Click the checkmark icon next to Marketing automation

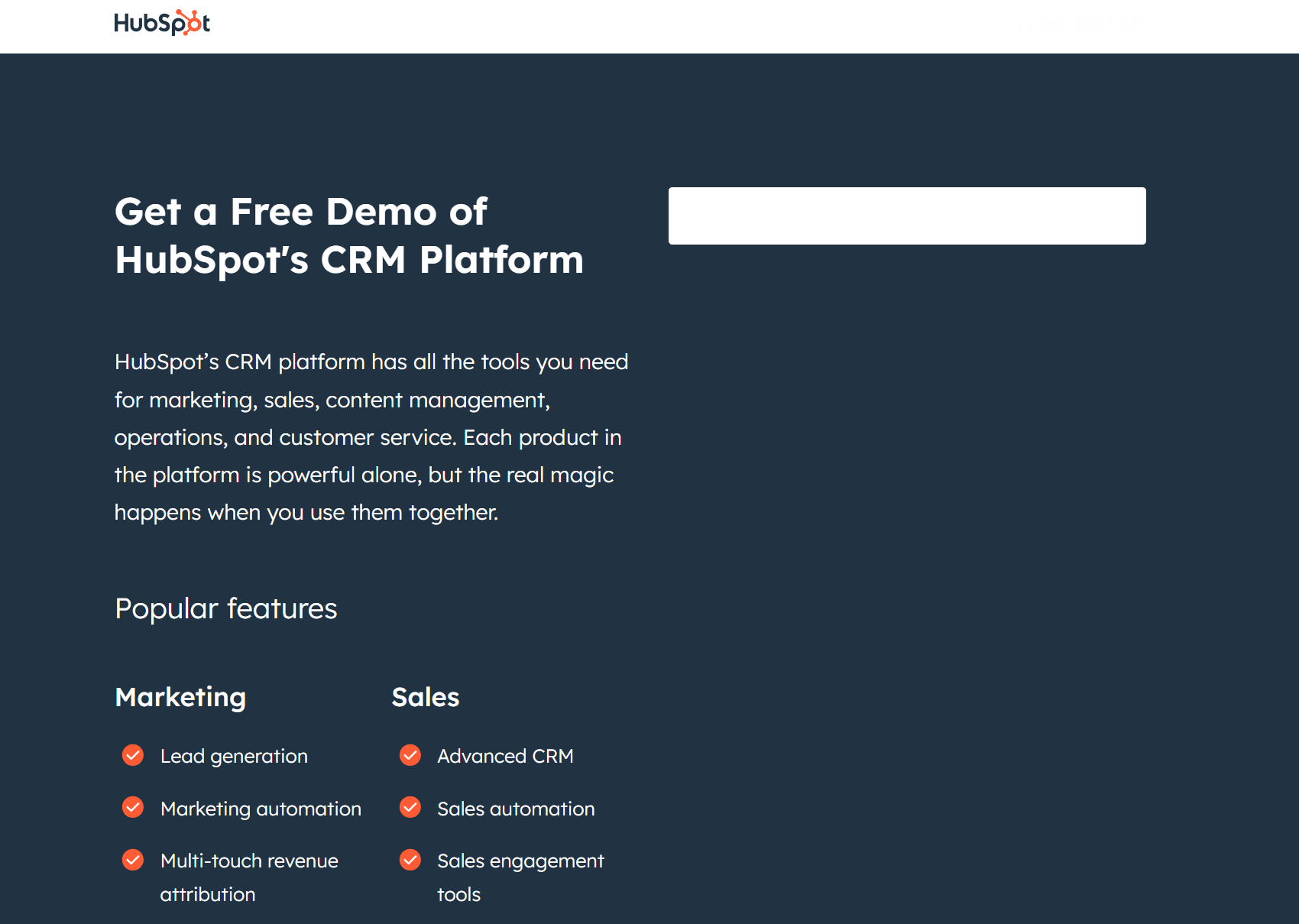[x=133, y=808]
